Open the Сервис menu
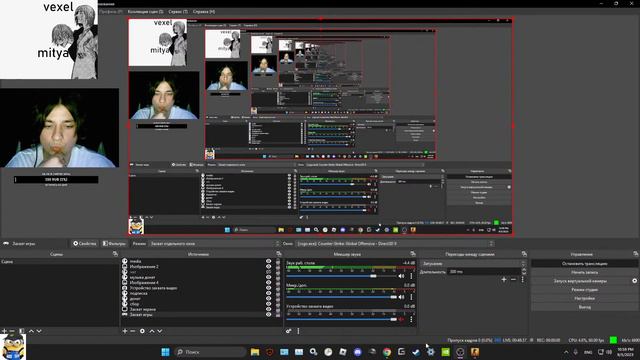 [178, 11]
